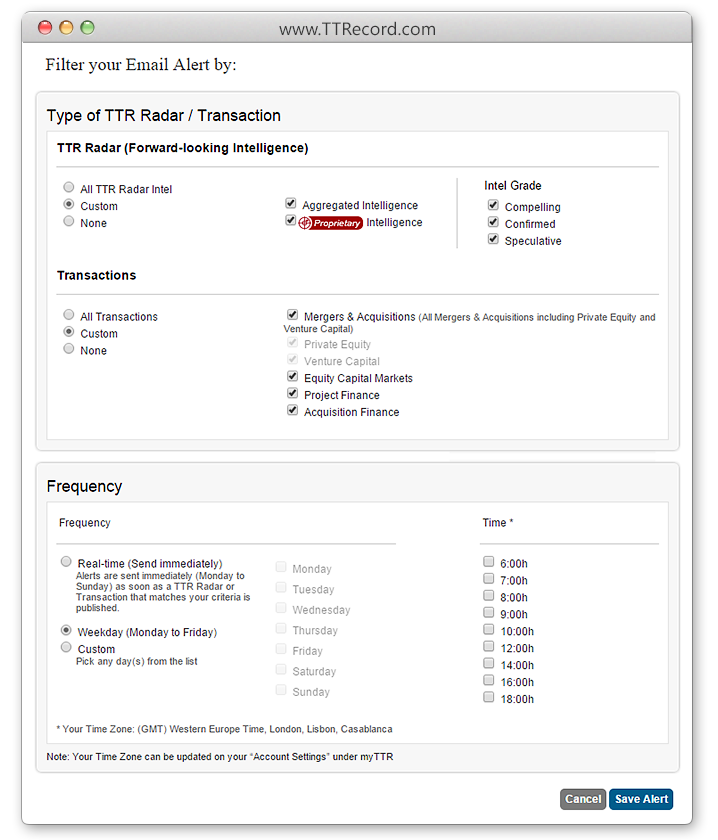Select All Transactions radio button
This screenshot has height=840, width=718.
tap(69, 314)
